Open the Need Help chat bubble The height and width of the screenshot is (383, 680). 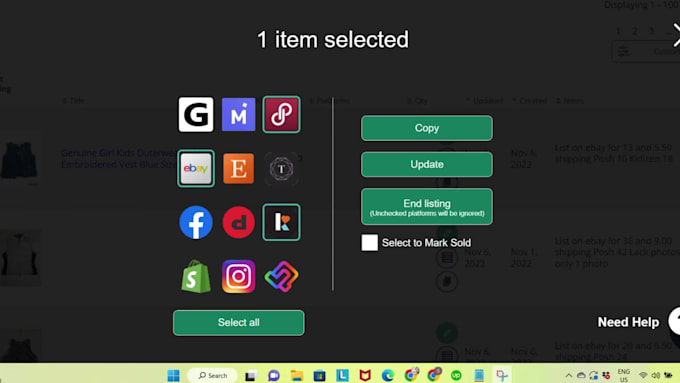click(674, 321)
